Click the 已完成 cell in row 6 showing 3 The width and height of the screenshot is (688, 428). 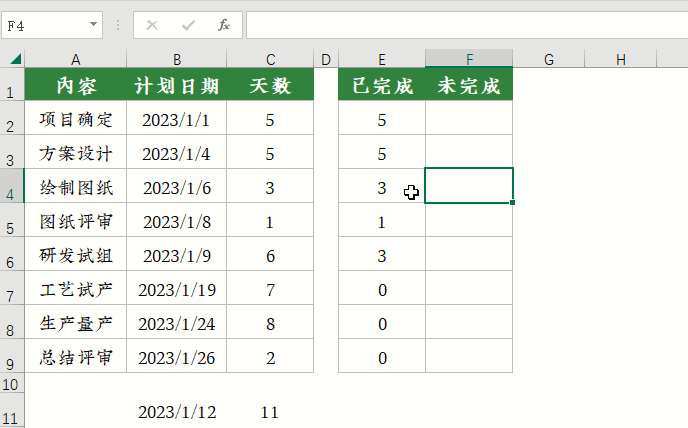382,254
